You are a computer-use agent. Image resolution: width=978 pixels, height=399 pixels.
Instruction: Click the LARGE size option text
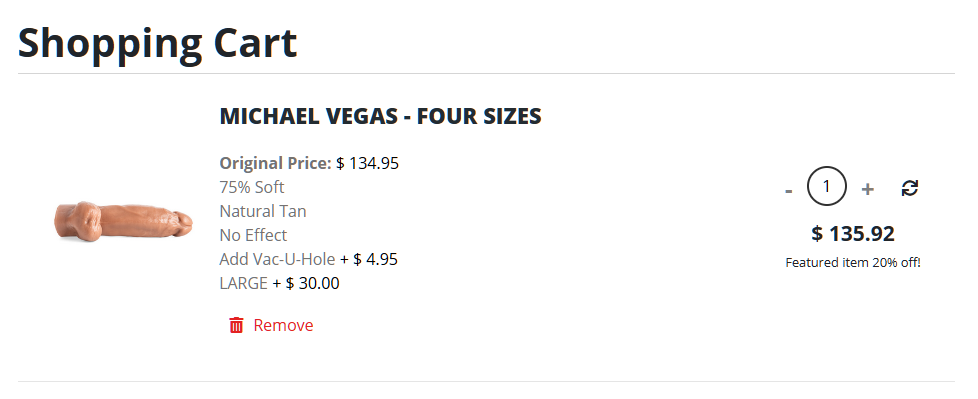[x=243, y=283]
